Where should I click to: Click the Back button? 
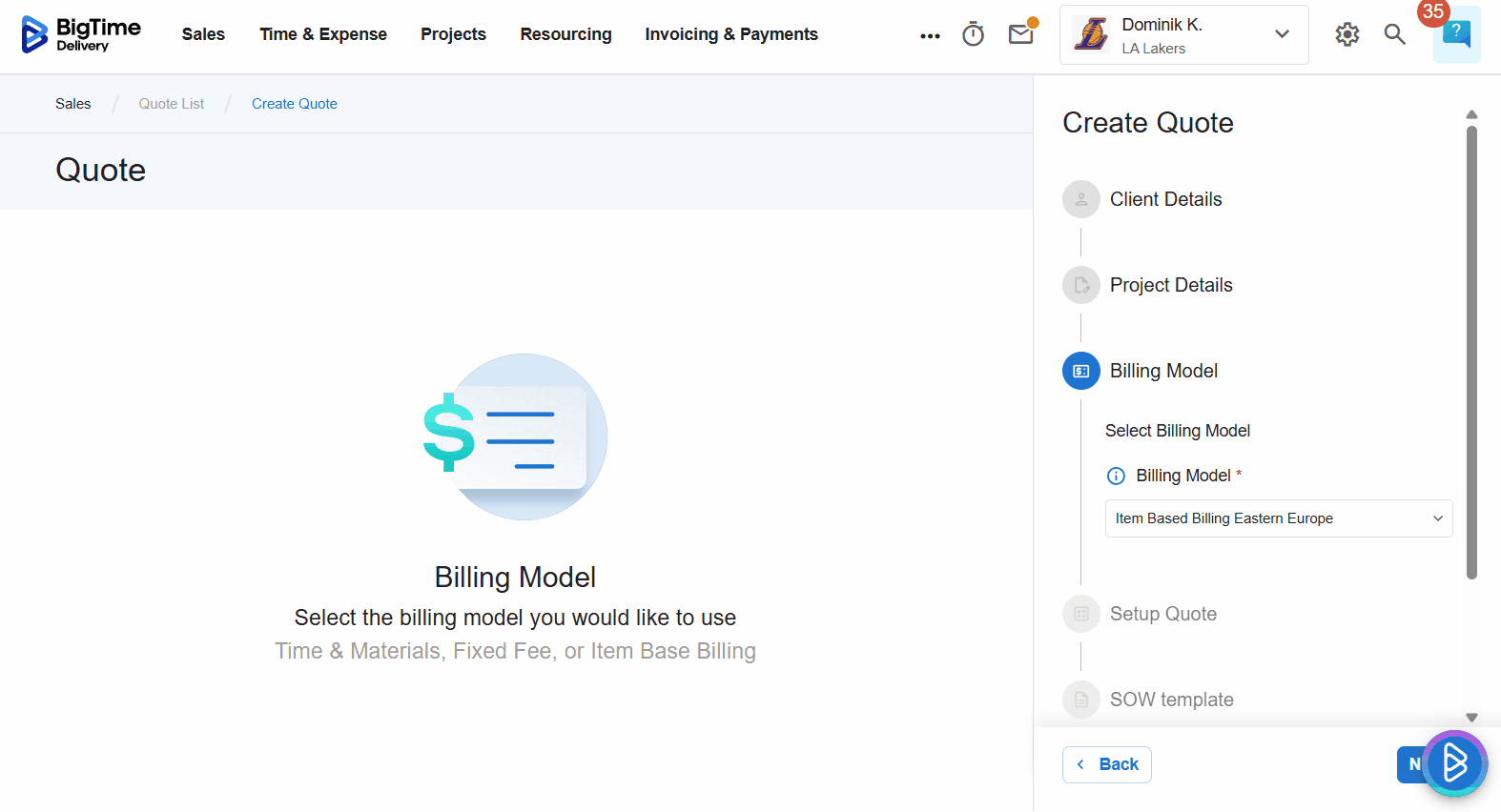pos(1106,764)
